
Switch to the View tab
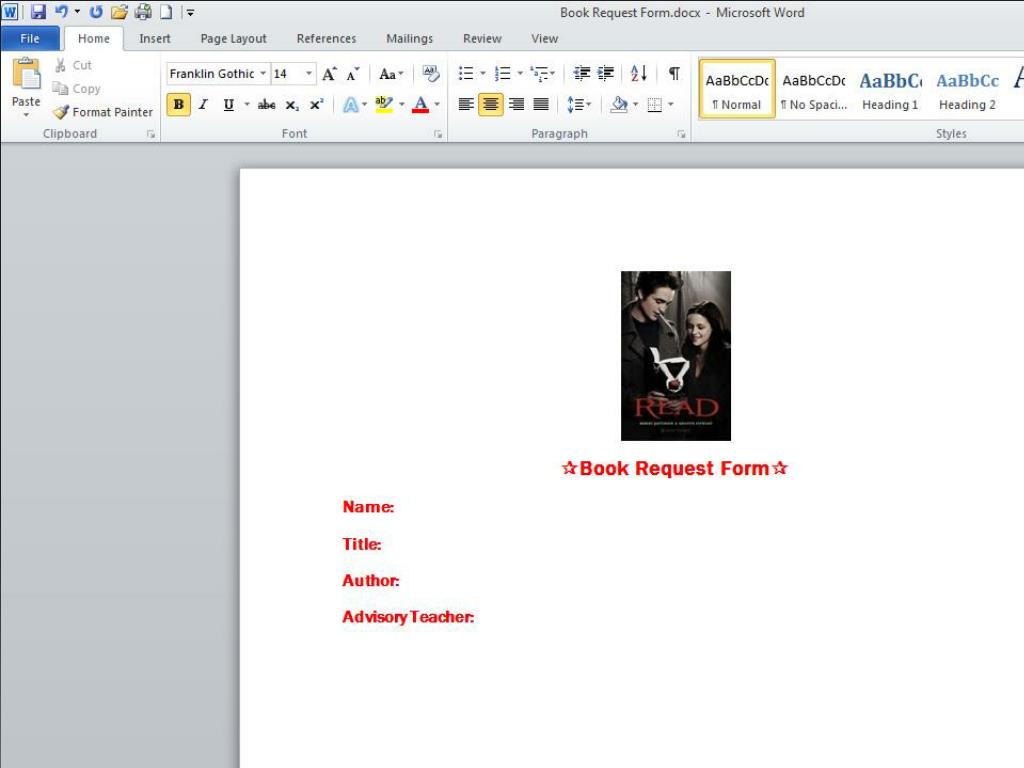(x=545, y=39)
